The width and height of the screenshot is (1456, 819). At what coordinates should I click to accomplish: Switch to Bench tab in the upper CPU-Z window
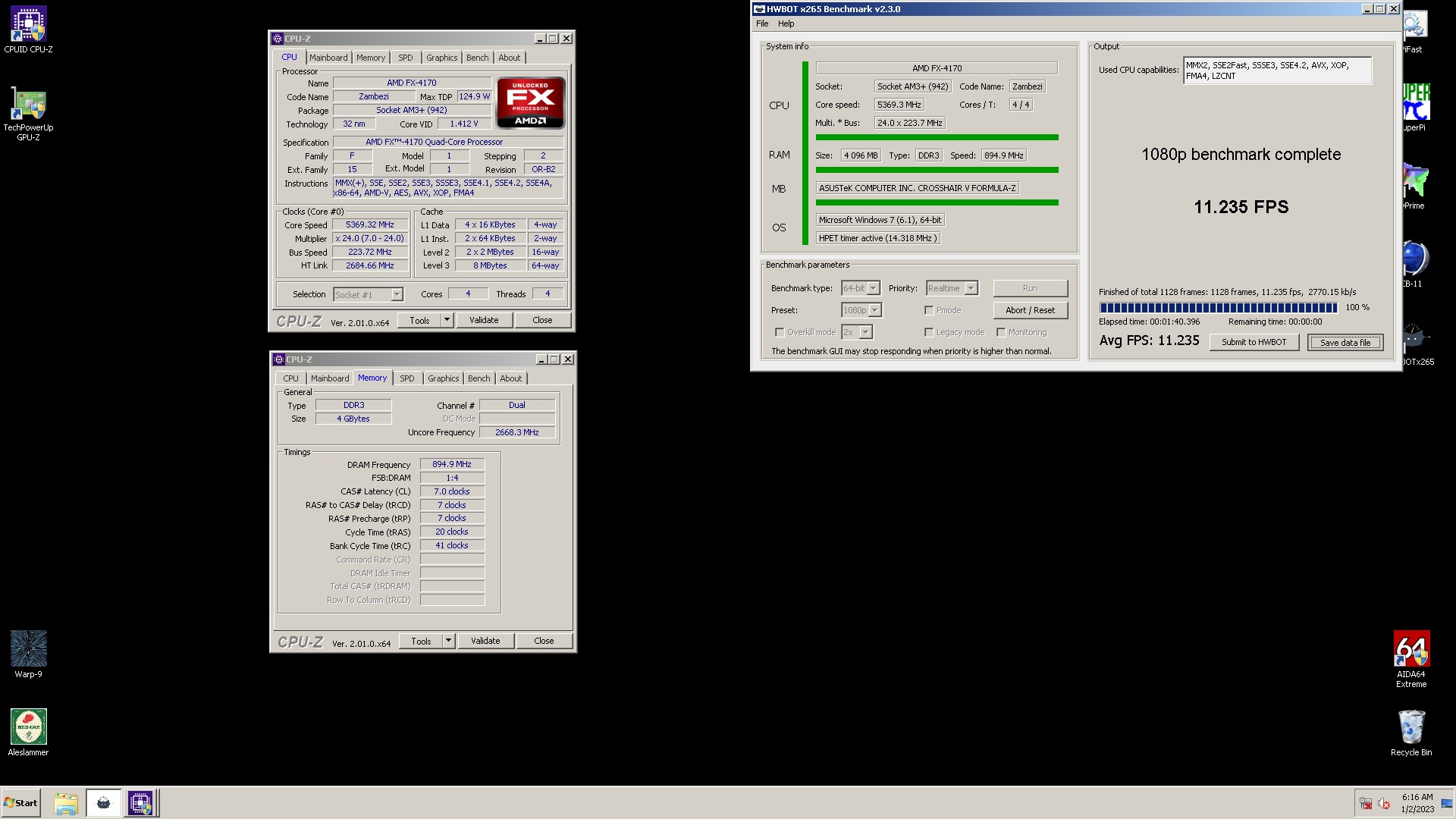(477, 58)
